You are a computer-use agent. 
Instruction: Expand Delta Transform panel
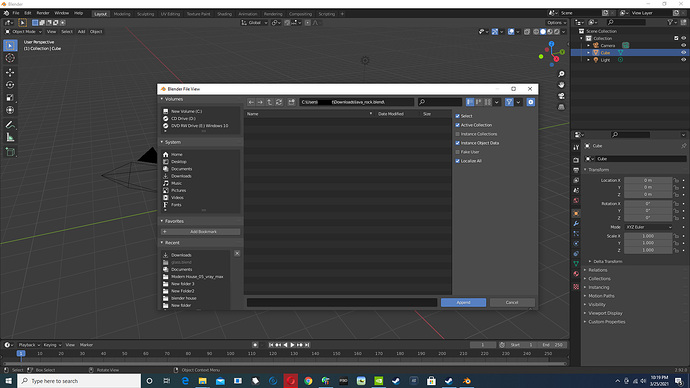(607, 261)
